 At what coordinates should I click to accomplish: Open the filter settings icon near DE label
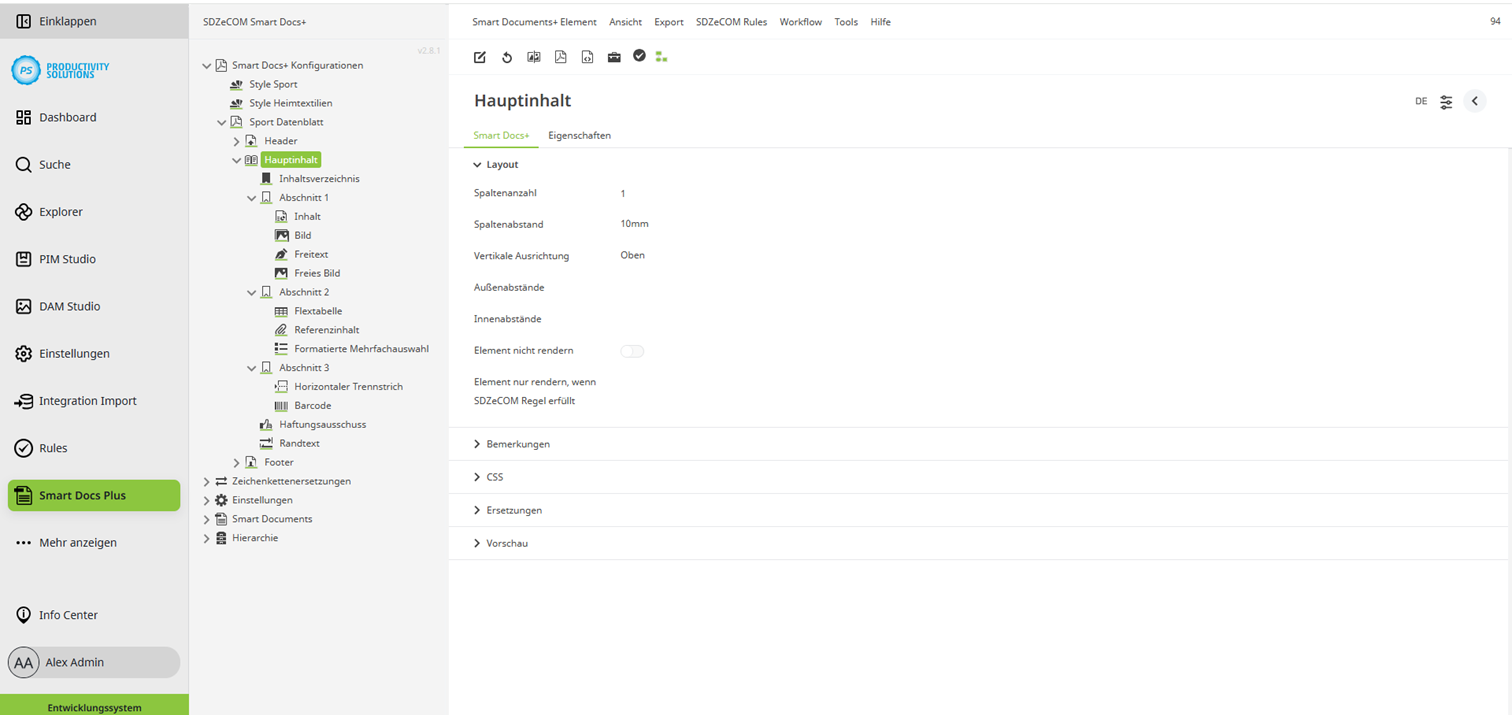1446,101
